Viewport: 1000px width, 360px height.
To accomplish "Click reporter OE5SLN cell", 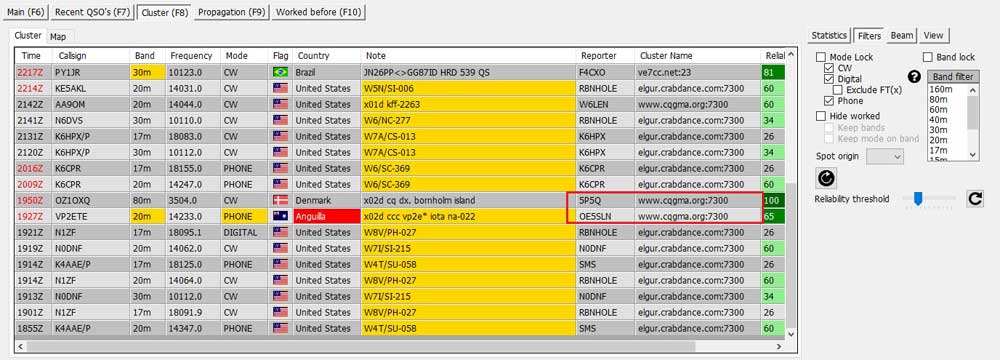I will [x=605, y=216].
